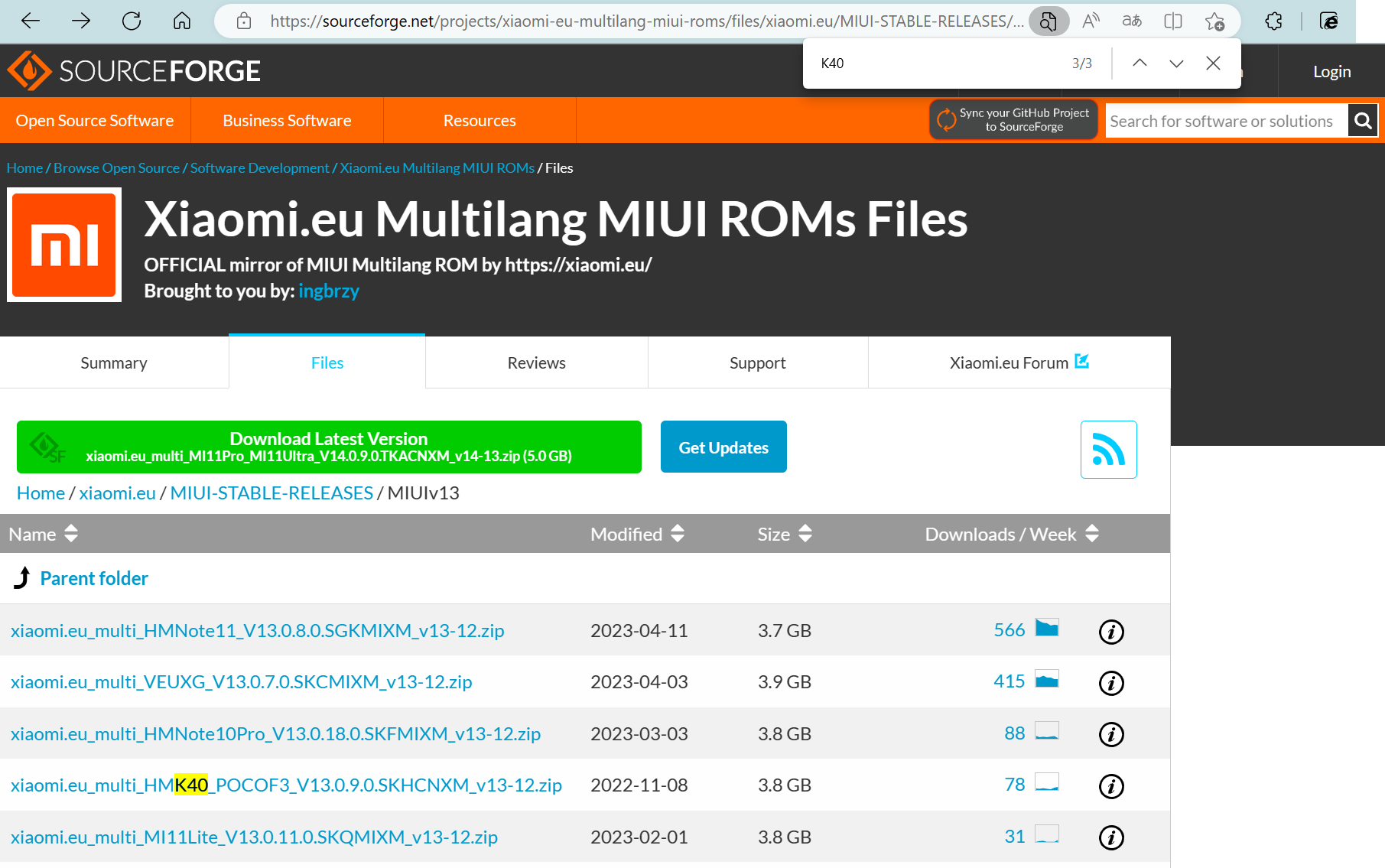Open the Xiaomi.eu Forum external tab

[x=1019, y=362]
